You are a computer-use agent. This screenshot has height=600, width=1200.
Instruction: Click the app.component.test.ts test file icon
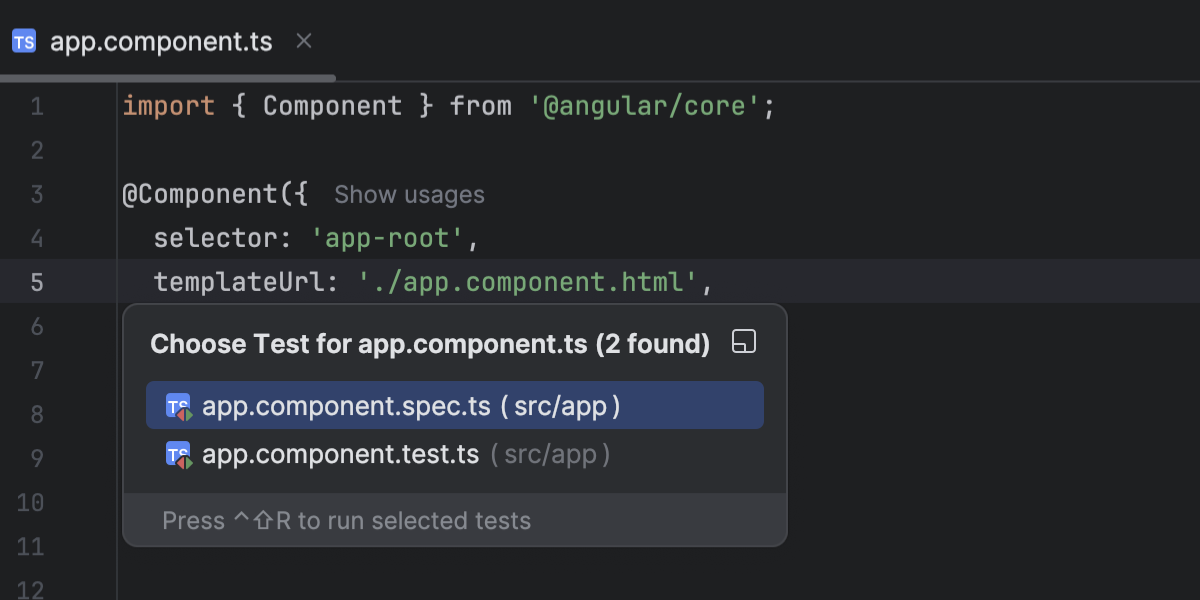pos(178,455)
